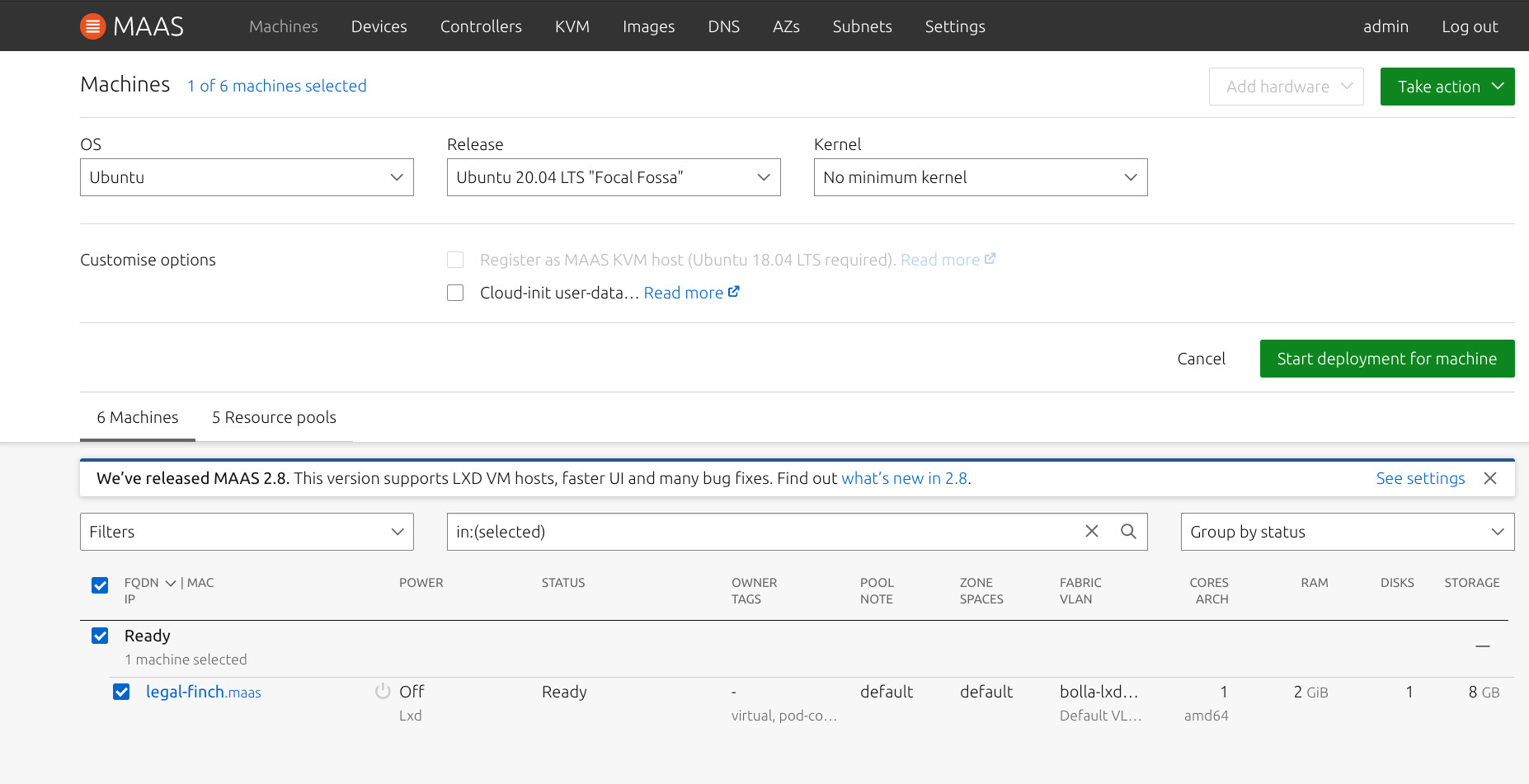Uncheck the Ready group checkbox

pos(100,636)
